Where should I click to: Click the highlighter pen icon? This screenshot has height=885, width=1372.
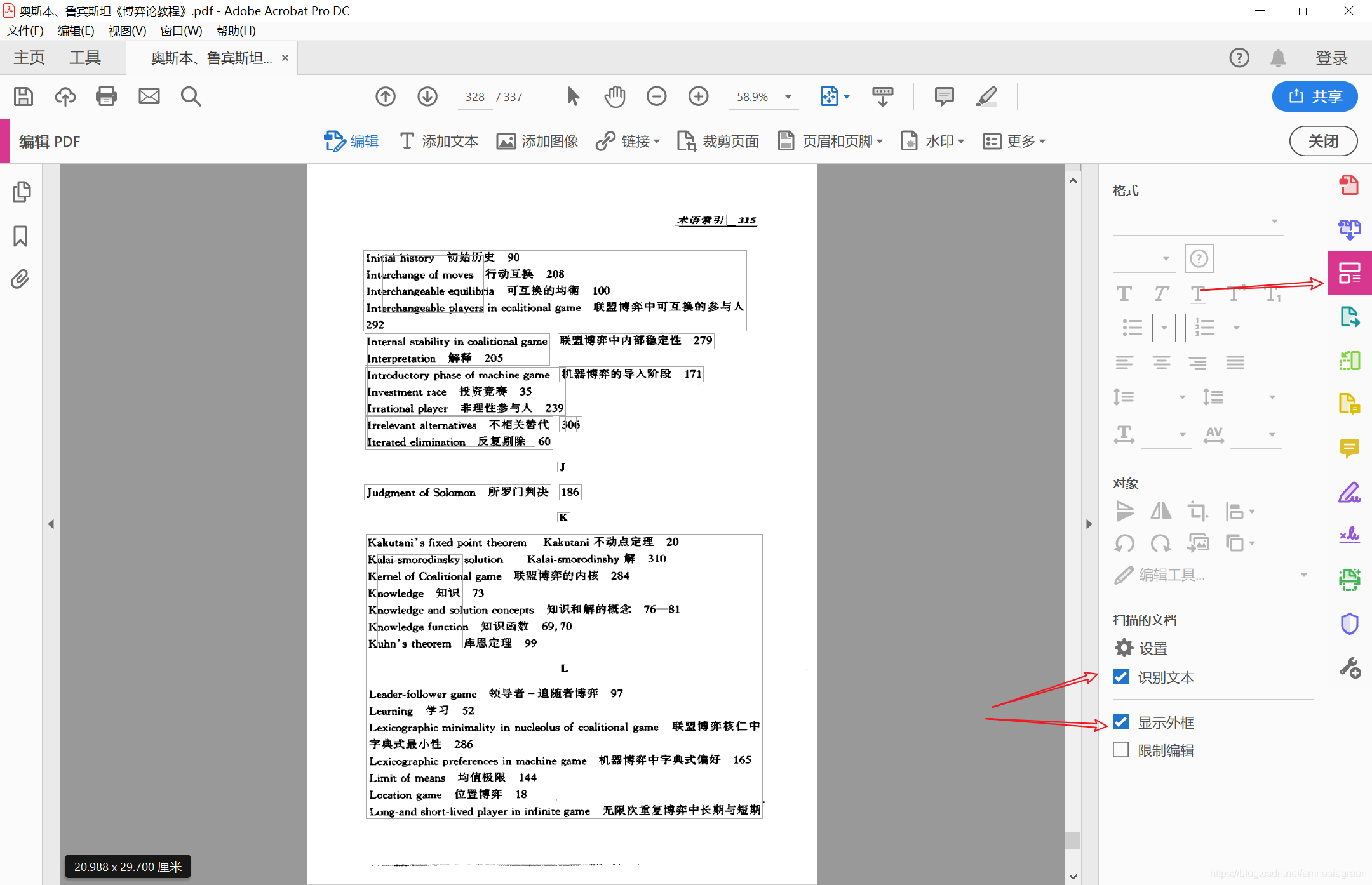click(x=986, y=96)
